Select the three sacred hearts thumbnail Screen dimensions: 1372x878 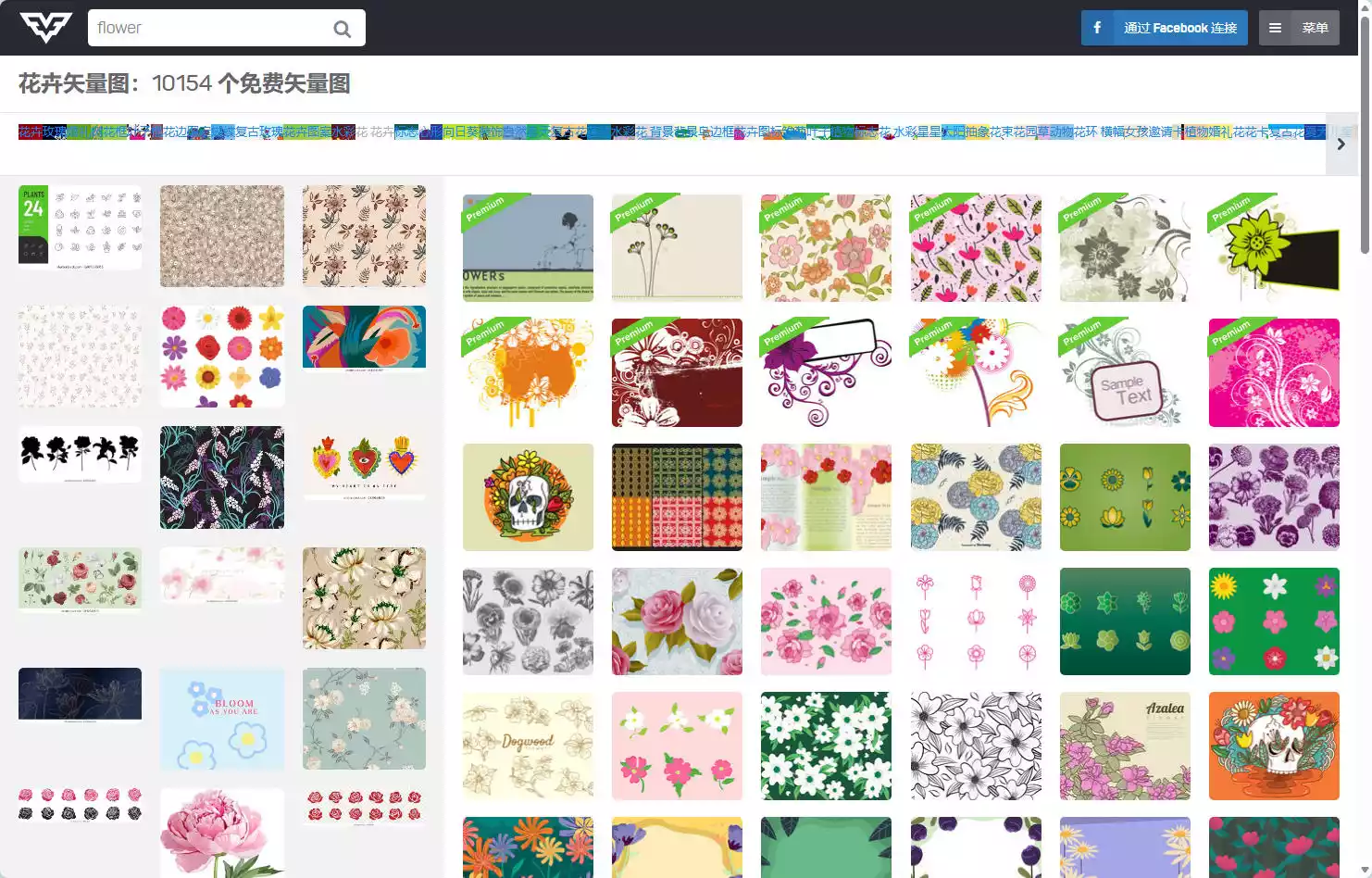(x=364, y=463)
